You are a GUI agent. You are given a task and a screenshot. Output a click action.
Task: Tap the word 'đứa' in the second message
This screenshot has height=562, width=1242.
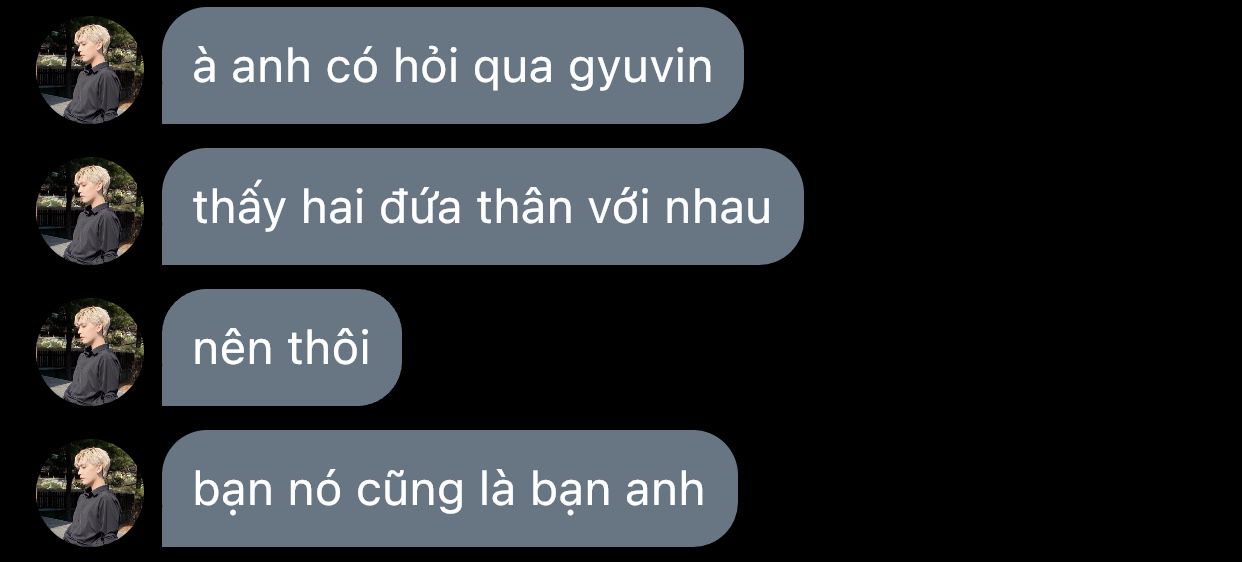click(x=410, y=207)
